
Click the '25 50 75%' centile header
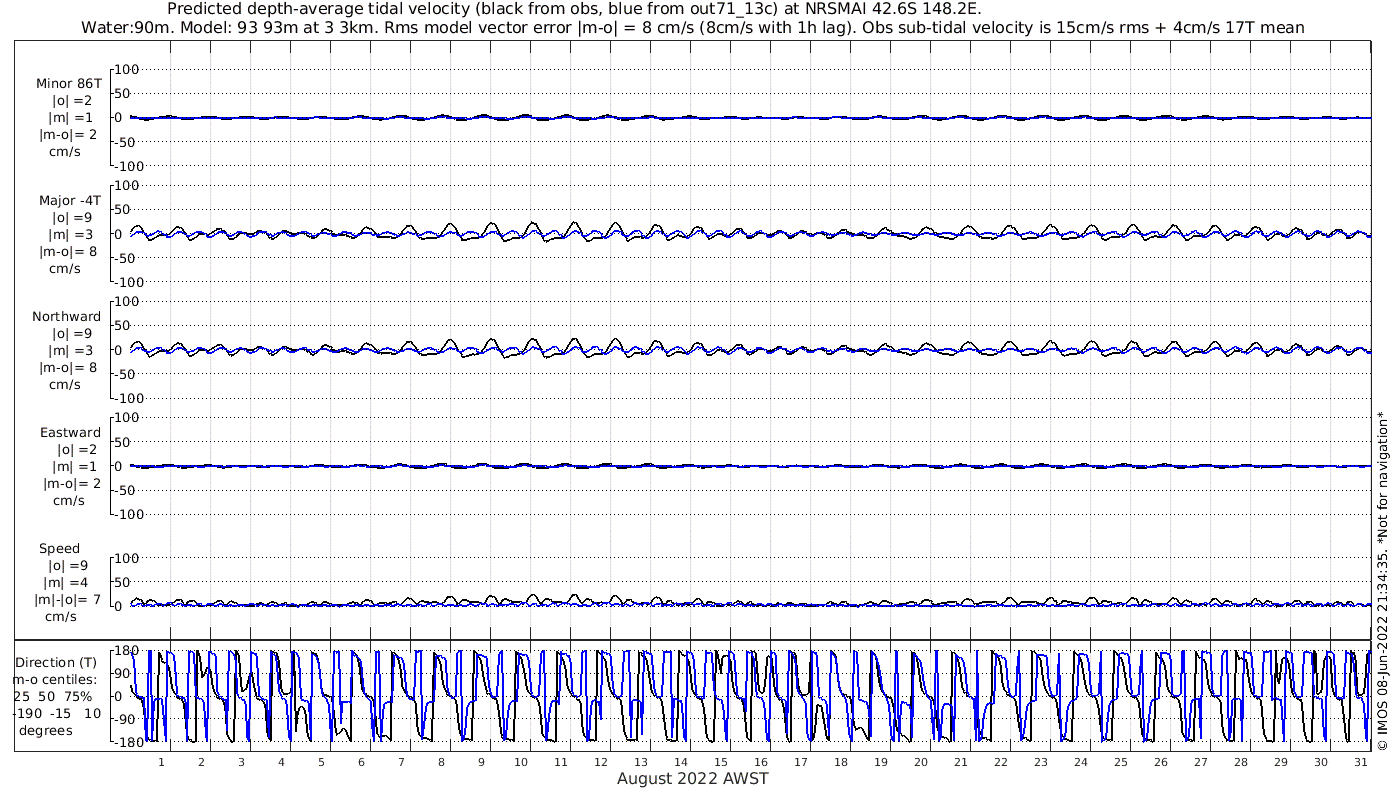click(53, 696)
